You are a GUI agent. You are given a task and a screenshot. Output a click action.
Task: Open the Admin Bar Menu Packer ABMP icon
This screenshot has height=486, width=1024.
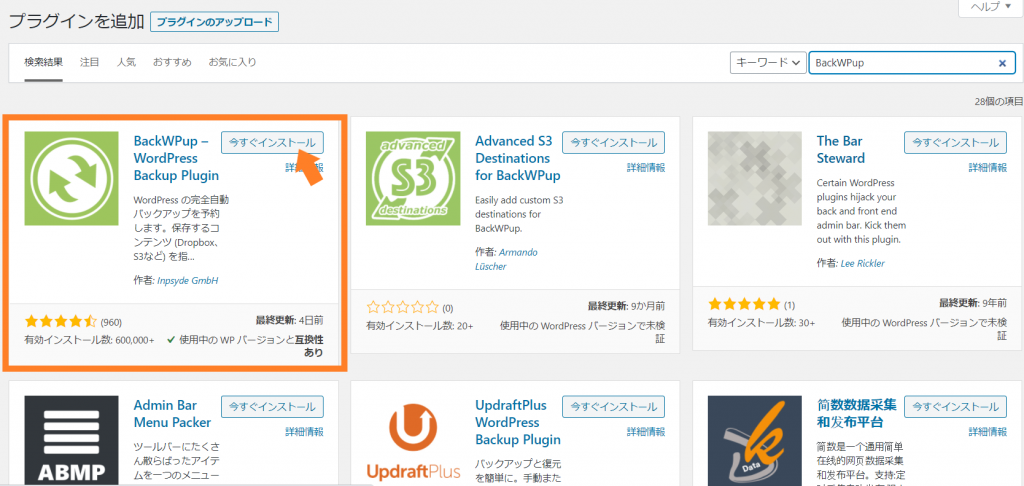[71, 440]
